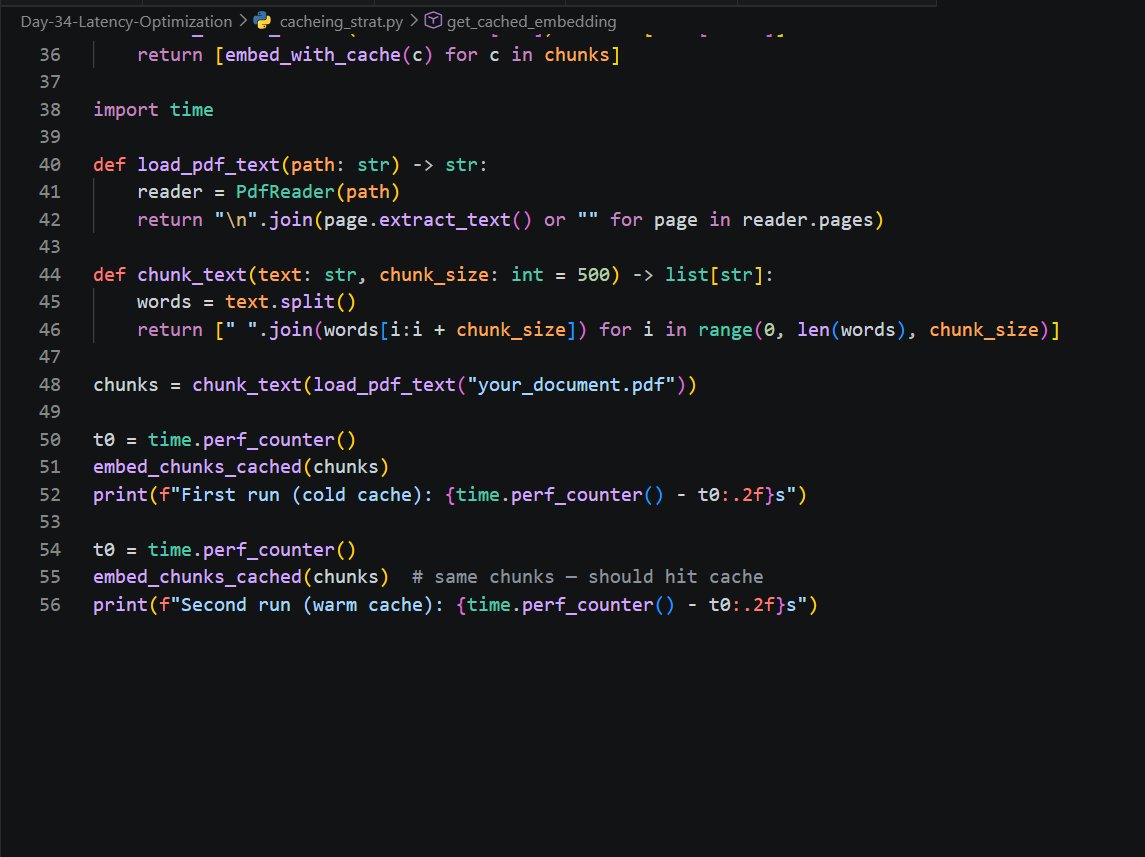
Task: Click extract_text method on line 42
Action: pyautogui.click(x=444, y=220)
